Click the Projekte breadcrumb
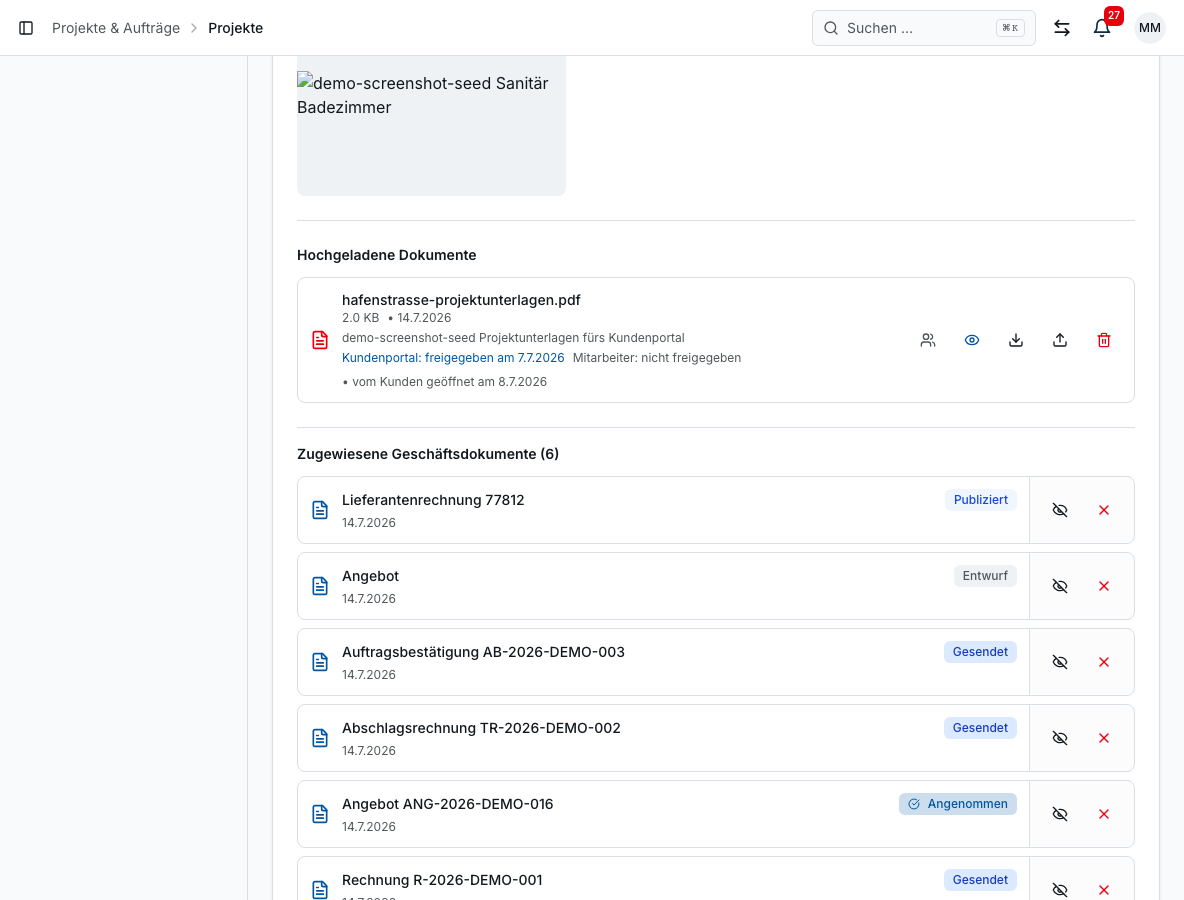 click(x=236, y=28)
